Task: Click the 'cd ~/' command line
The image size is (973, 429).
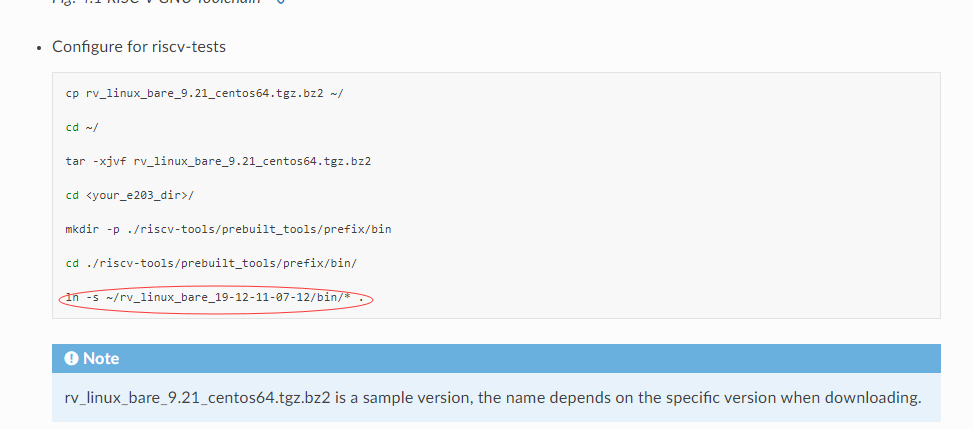Action: tap(82, 128)
